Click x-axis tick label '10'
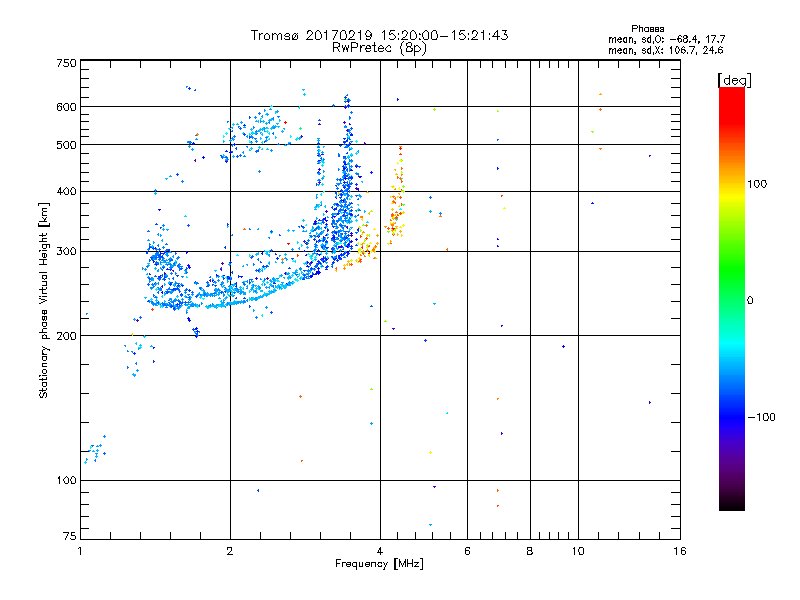 coord(578,551)
